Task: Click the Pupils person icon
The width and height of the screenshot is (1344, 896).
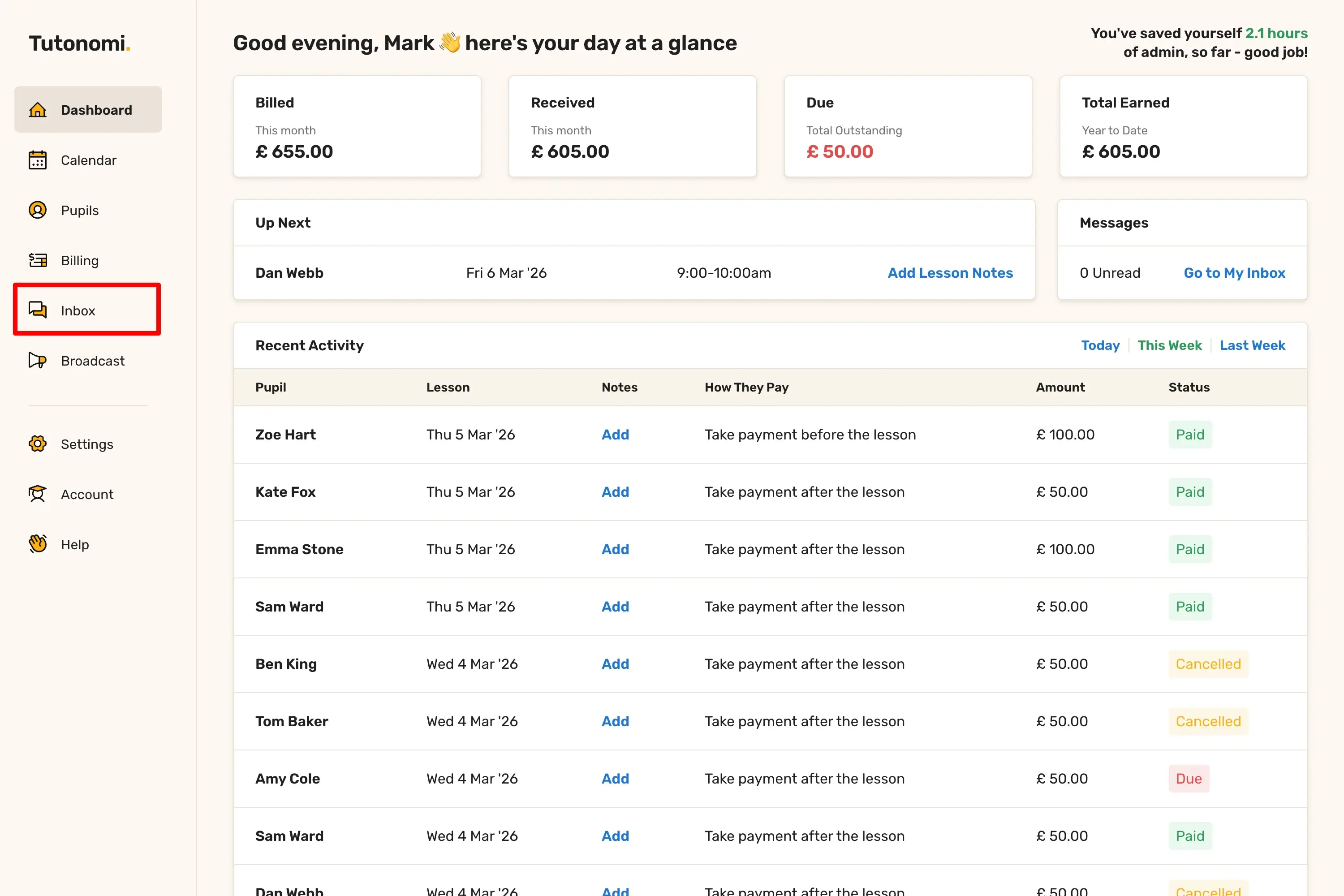Action: coord(38,210)
